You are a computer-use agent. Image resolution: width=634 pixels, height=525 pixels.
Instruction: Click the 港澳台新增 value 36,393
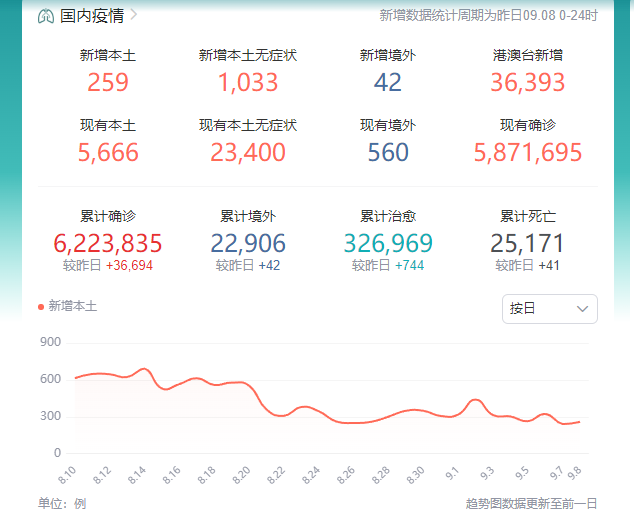click(x=527, y=83)
